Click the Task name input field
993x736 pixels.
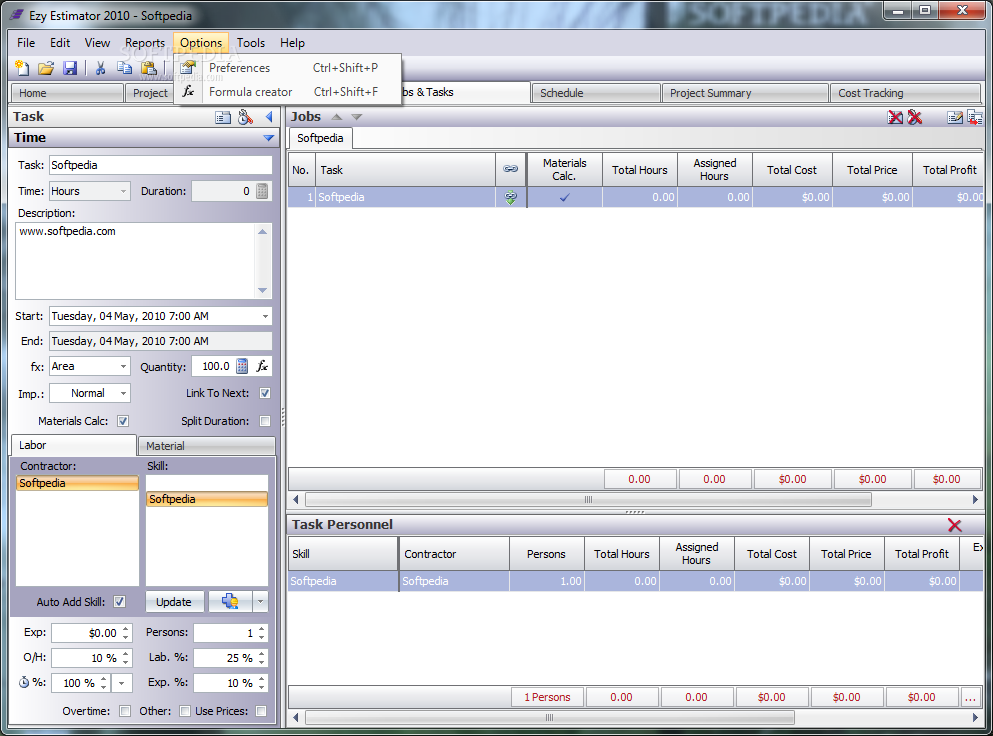click(161, 165)
